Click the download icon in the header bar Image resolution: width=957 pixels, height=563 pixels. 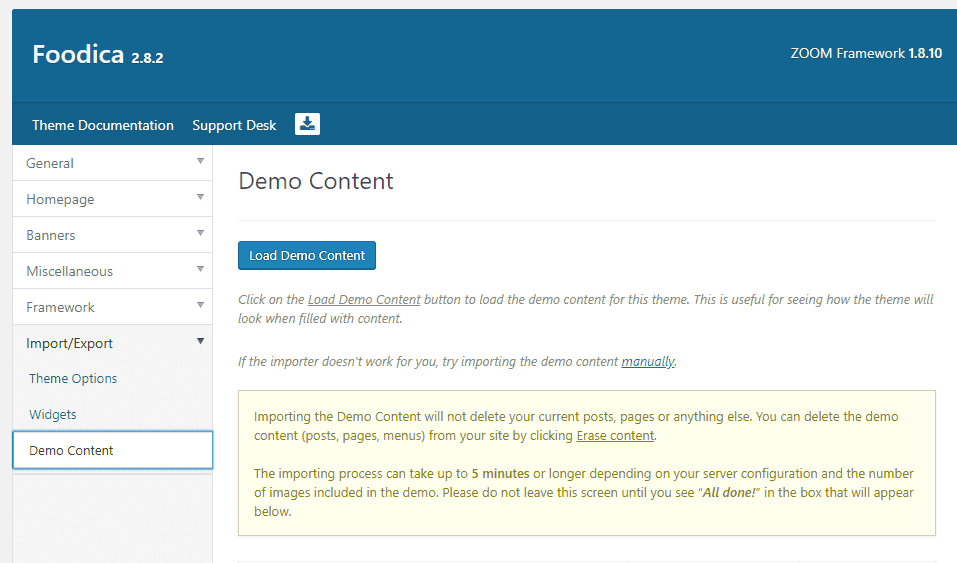point(307,124)
